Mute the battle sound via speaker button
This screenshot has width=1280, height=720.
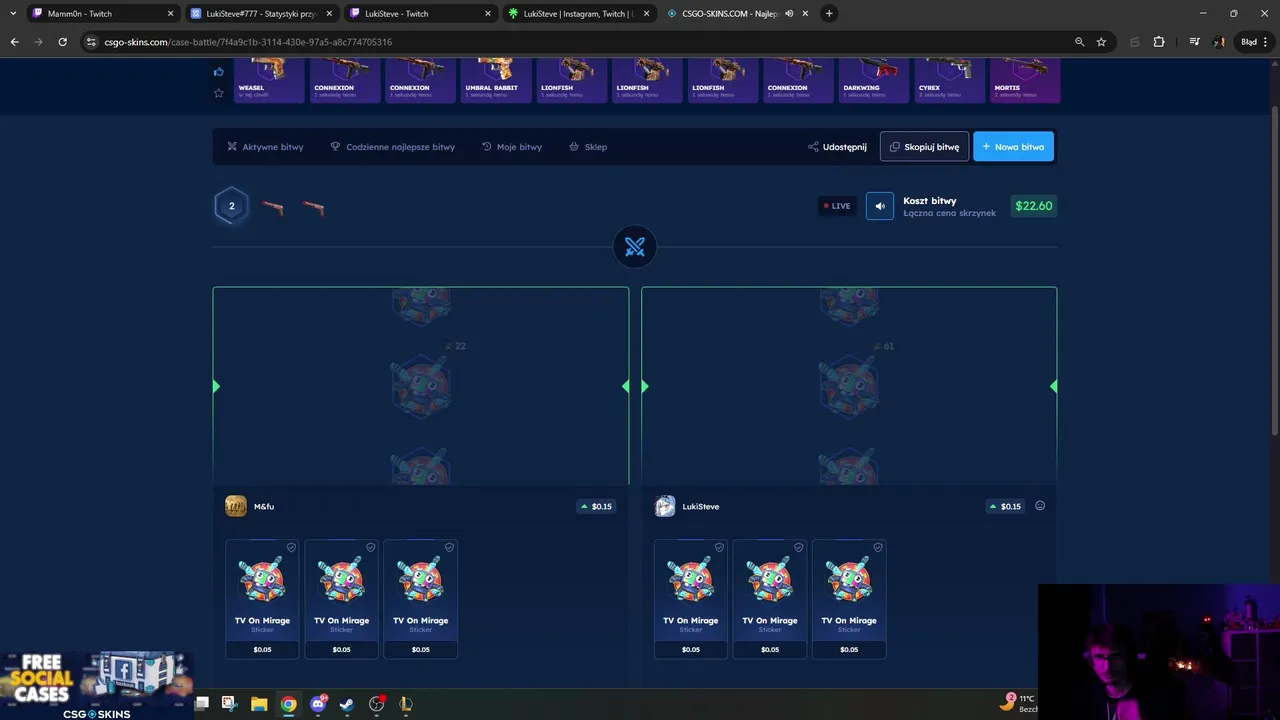[880, 206]
